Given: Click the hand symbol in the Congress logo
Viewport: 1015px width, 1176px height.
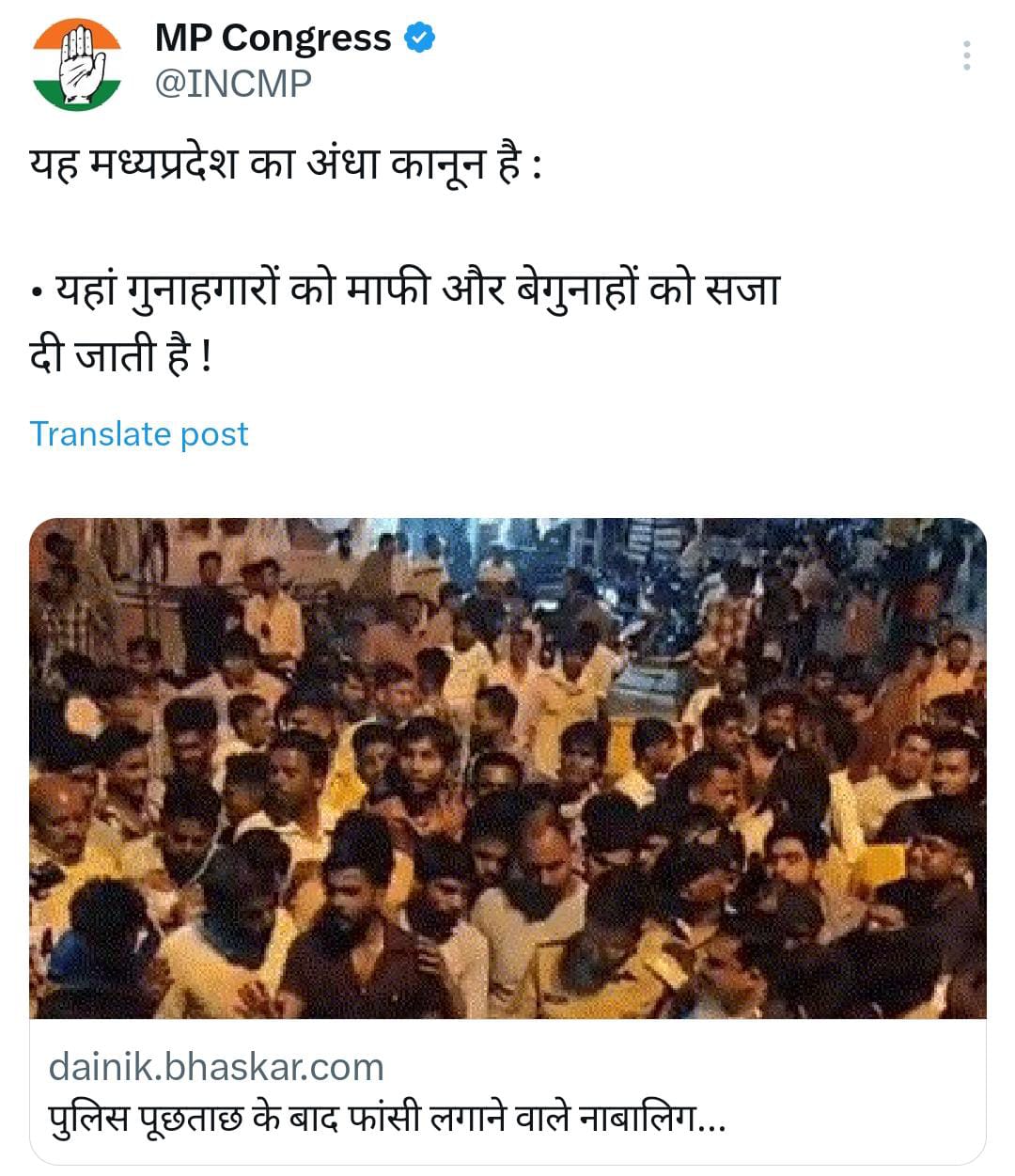Looking at the screenshot, I should point(78,64).
